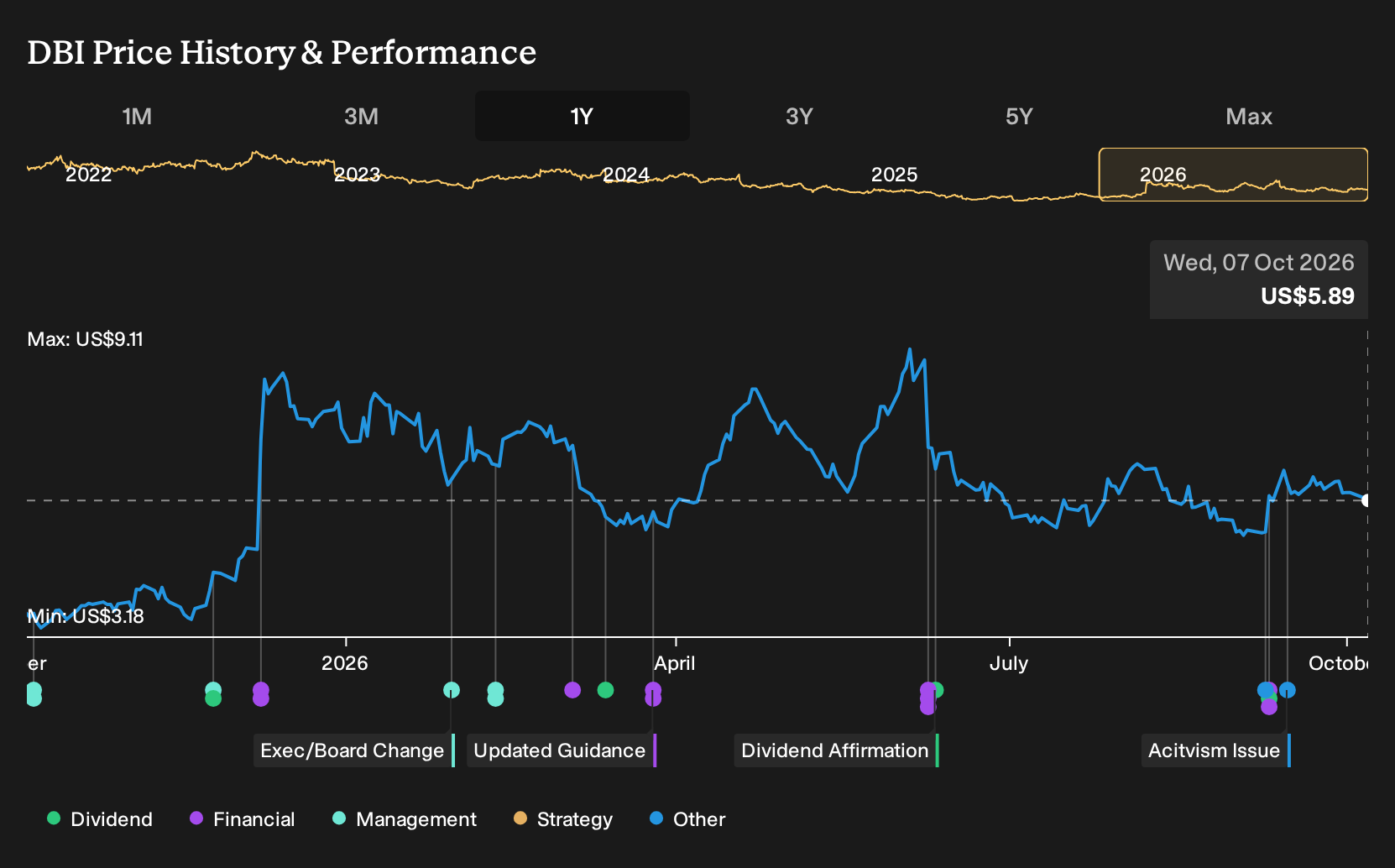Click the green marker under the teal one
This screenshot has height=868, width=1395.
click(213, 698)
